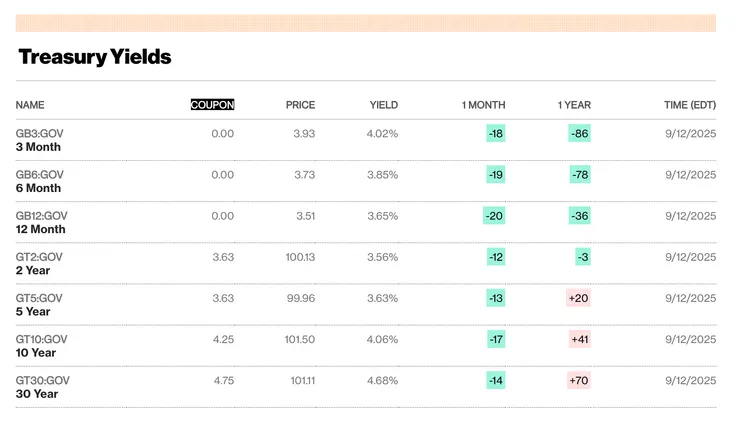Click the TIME (EDT) column header
Screen dimensions: 740x433
[690, 105]
